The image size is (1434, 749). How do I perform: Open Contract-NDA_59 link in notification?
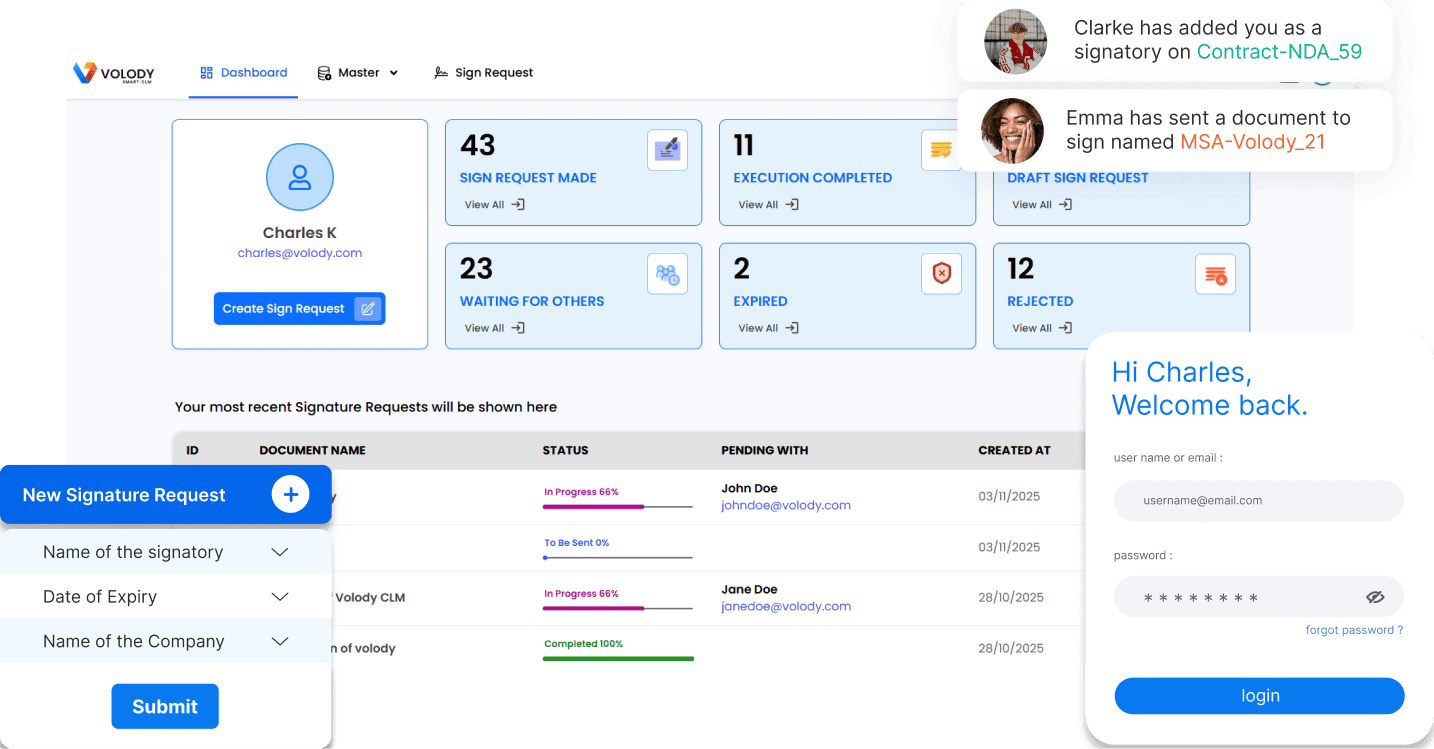[x=1279, y=52]
